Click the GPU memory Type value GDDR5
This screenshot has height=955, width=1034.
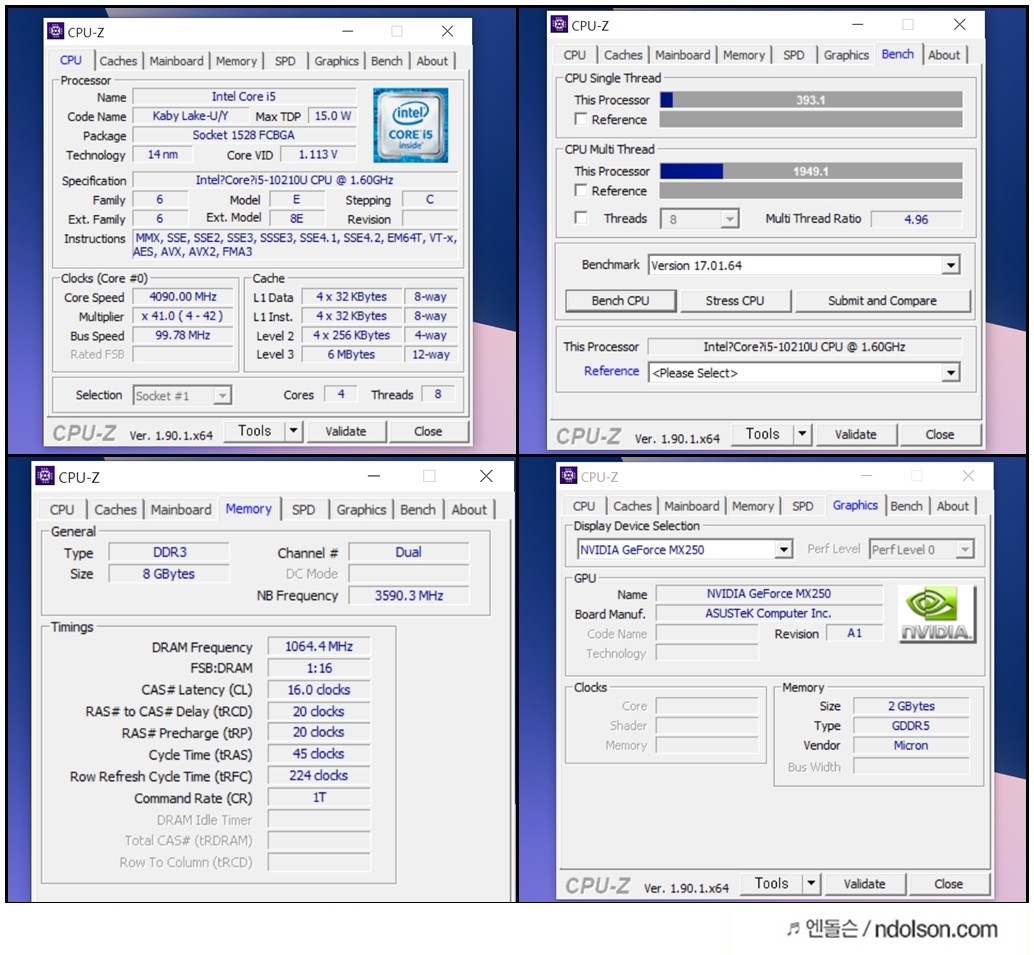point(911,725)
